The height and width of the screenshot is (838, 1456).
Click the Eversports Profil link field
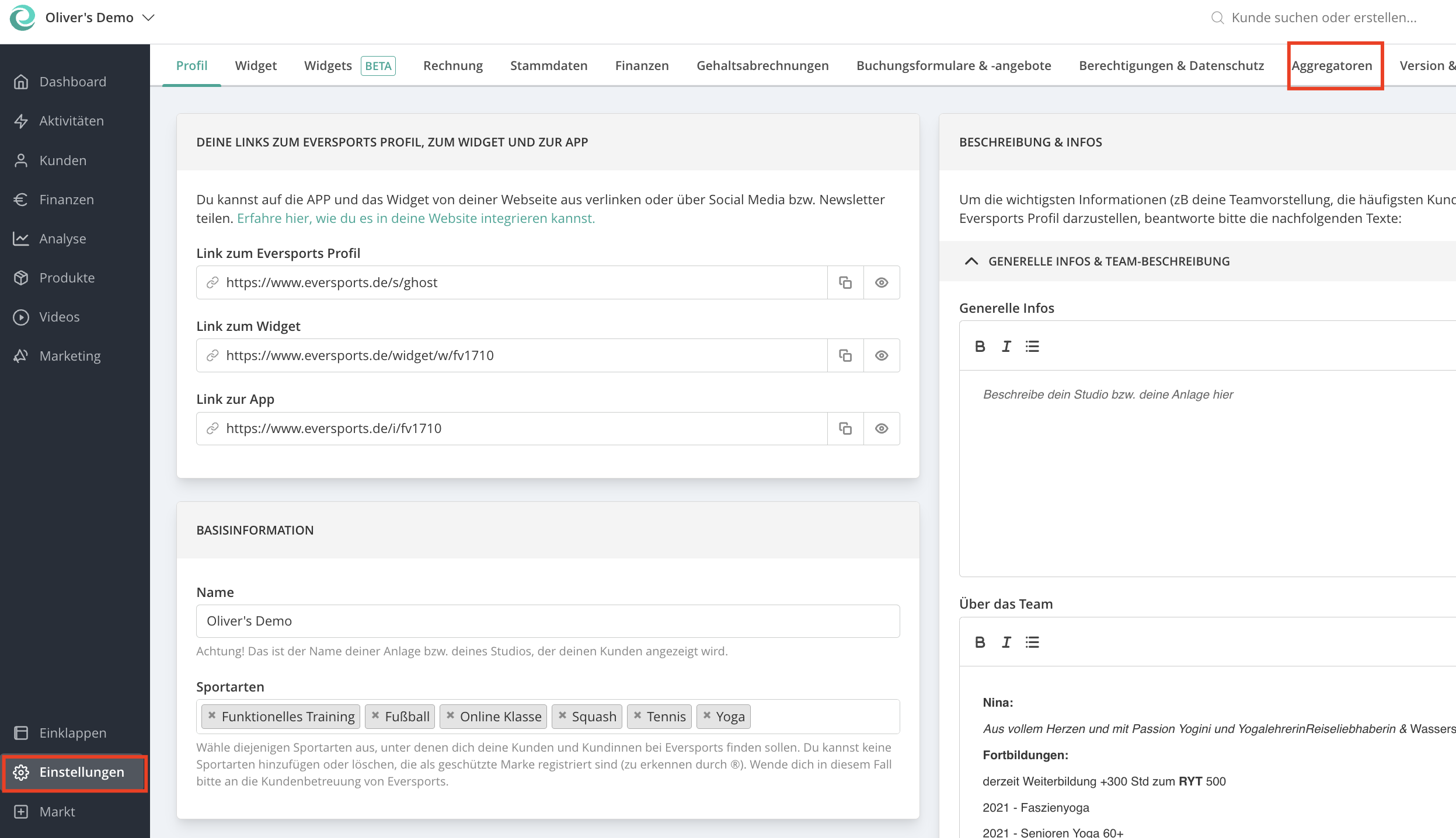point(512,282)
